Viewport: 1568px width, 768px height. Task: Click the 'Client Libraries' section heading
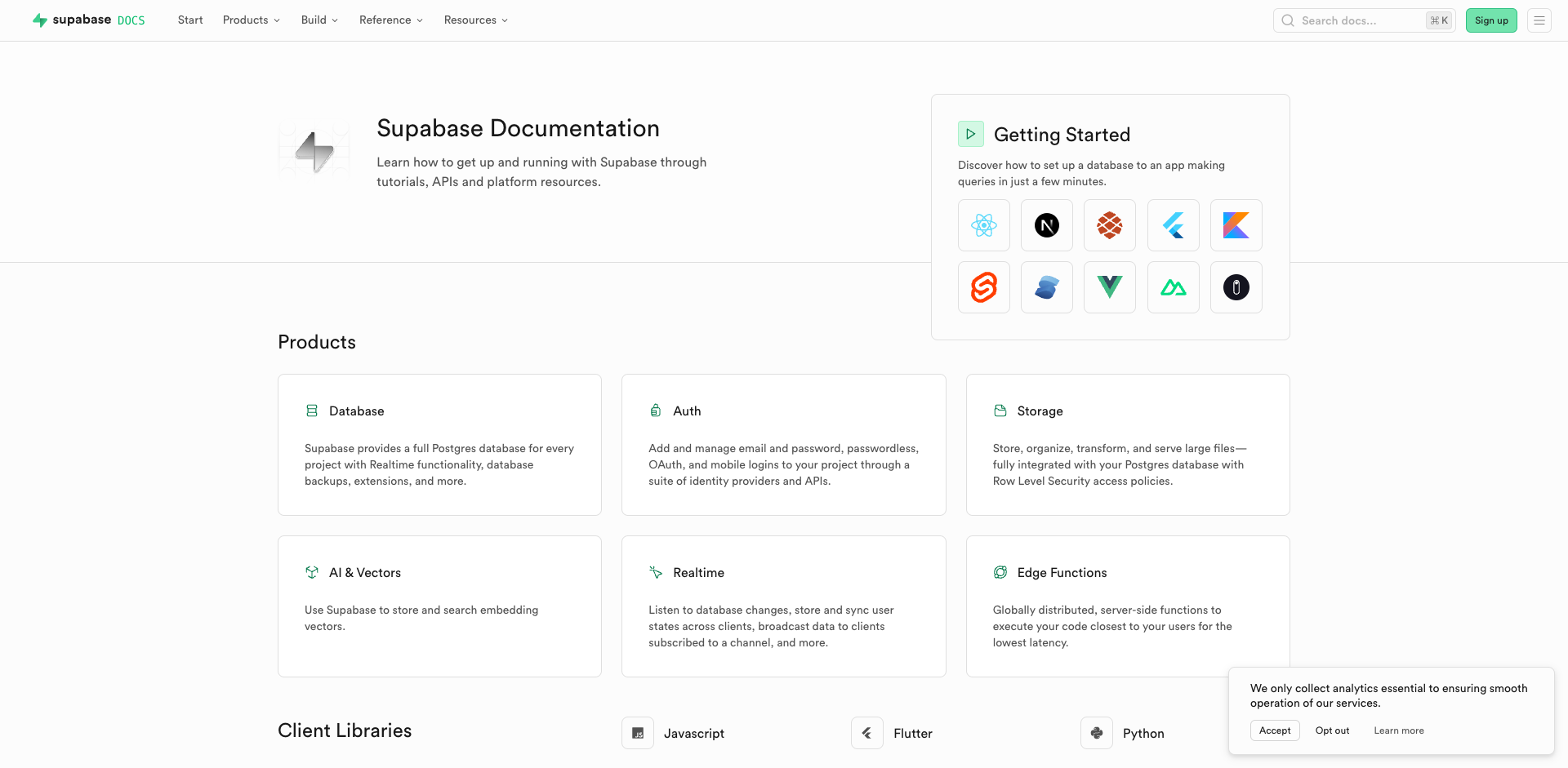pos(345,730)
